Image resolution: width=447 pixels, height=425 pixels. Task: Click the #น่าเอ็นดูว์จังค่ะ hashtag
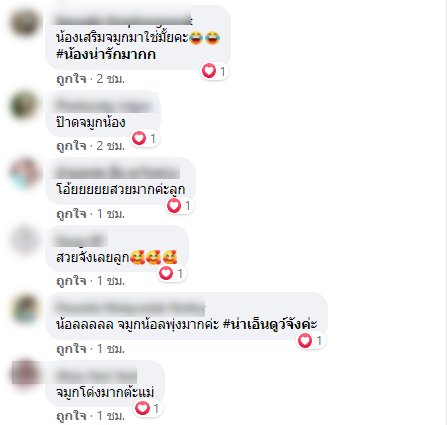270,324
